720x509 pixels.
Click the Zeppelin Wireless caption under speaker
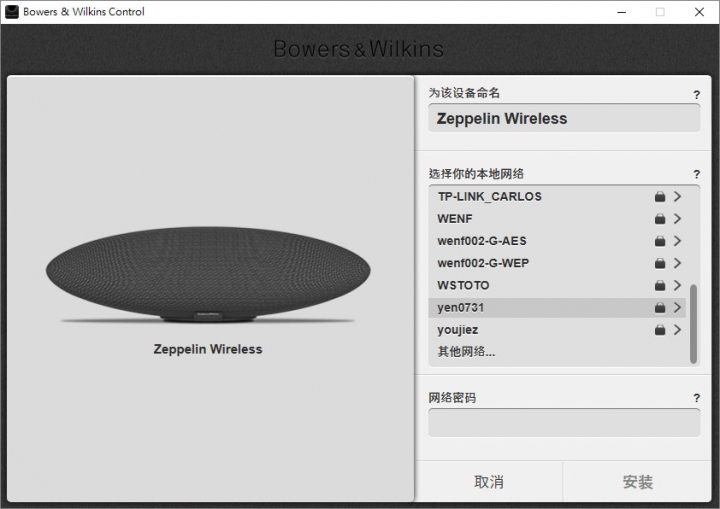click(208, 349)
